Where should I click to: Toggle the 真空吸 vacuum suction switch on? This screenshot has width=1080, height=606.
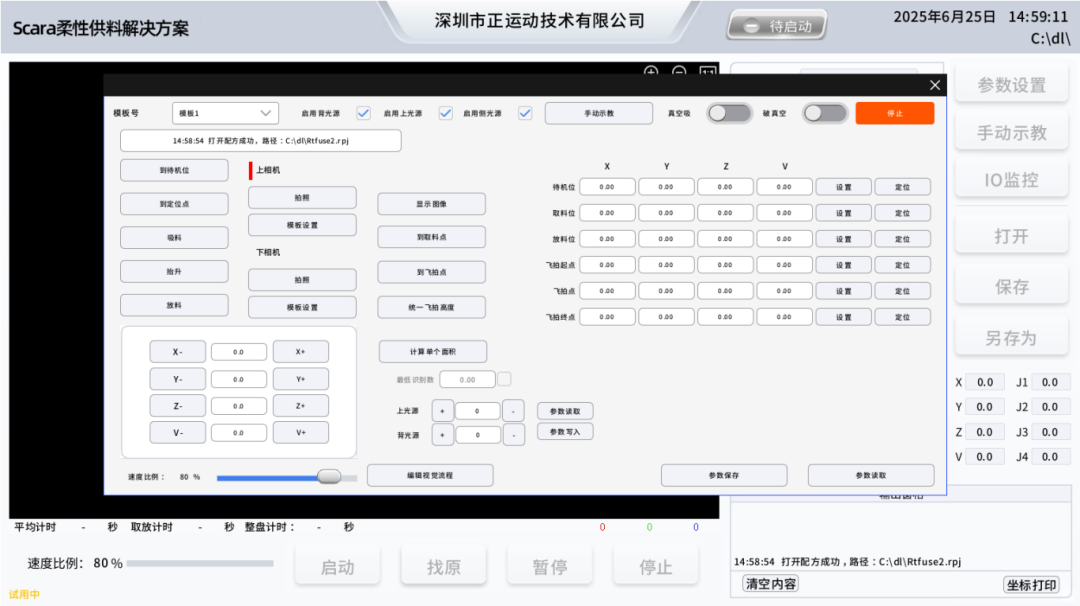pyautogui.click(x=729, y=113)
